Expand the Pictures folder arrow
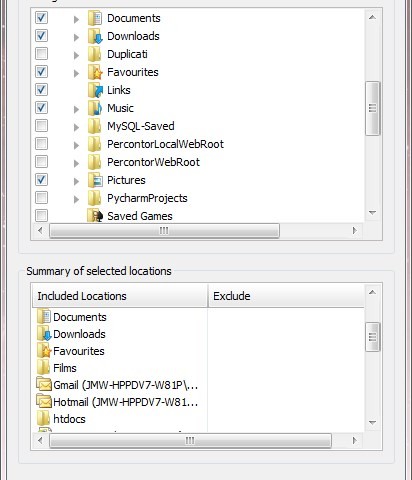This screenshot has height=480, width=412. 76,181
